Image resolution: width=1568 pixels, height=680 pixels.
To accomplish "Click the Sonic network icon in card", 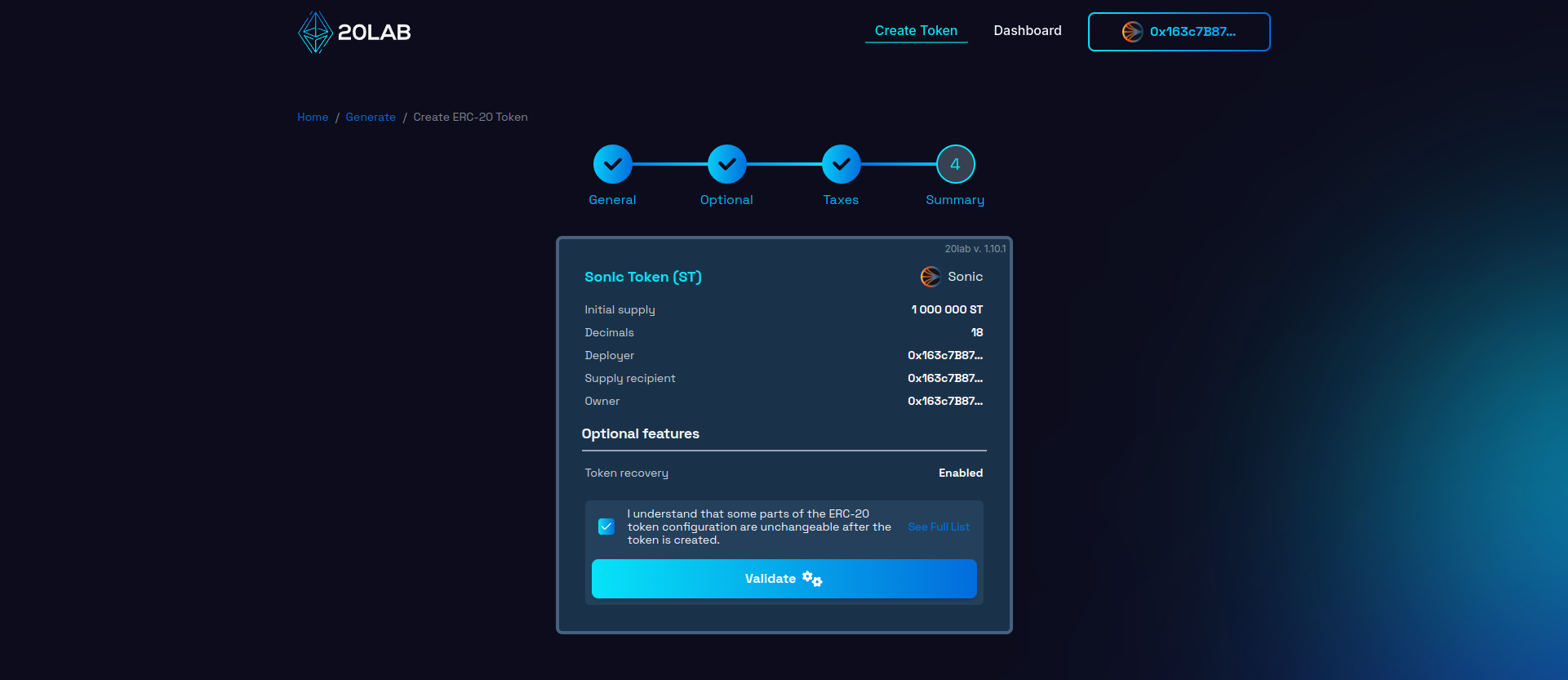I will pyautogui.click(x=931, y=277).
